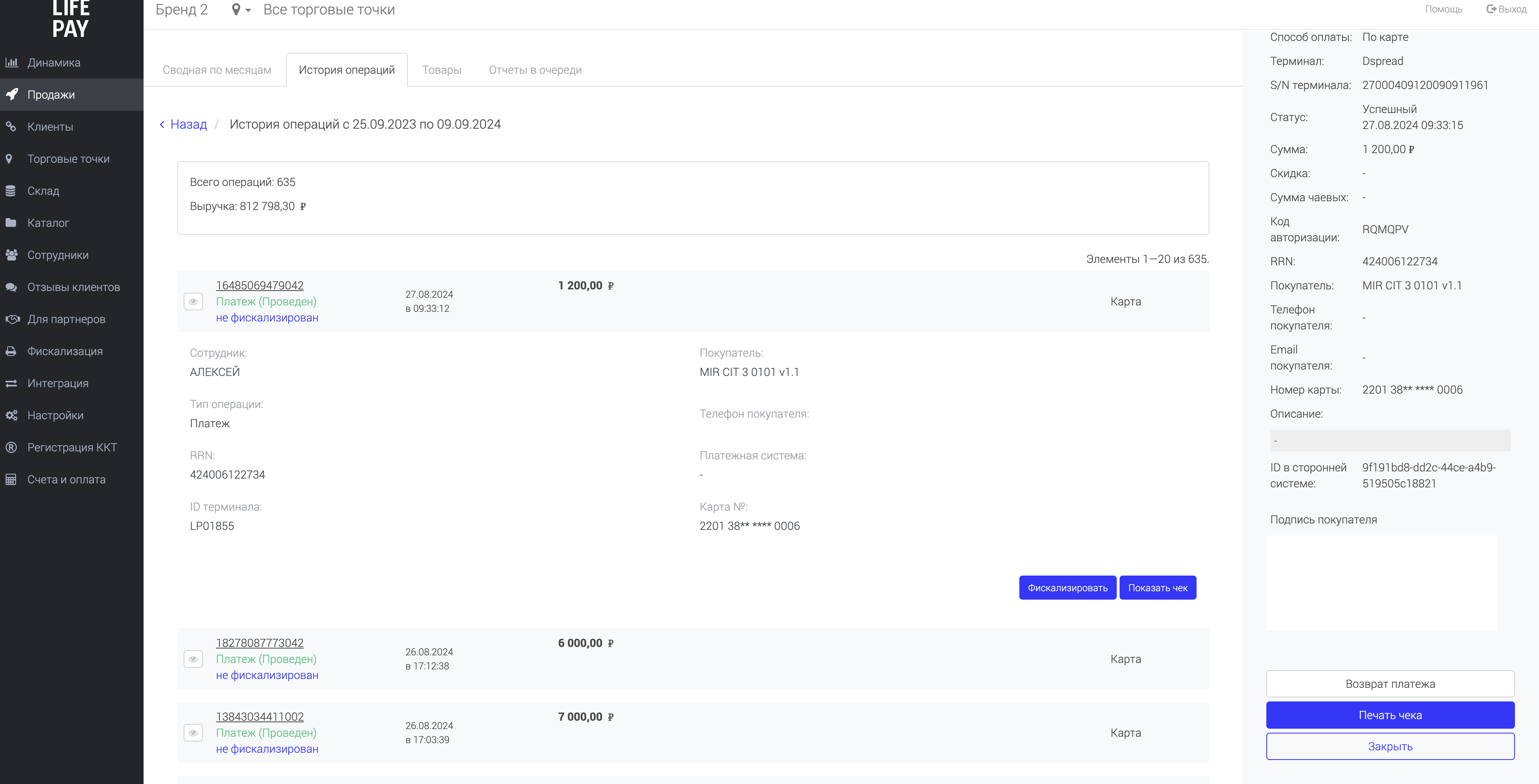This screenshot has width=1539, height=784.
Task: Click Выручка: 812 798,30 summary text
Action: coord(248,206)
